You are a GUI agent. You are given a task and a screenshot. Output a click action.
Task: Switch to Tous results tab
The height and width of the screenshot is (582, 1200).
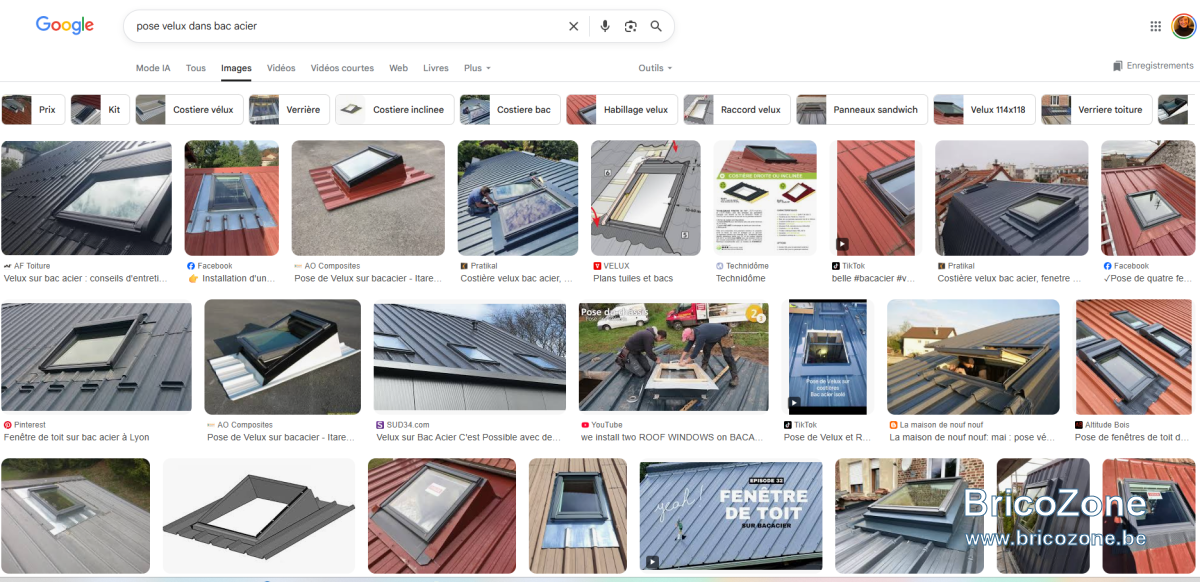tap(196, 68)
